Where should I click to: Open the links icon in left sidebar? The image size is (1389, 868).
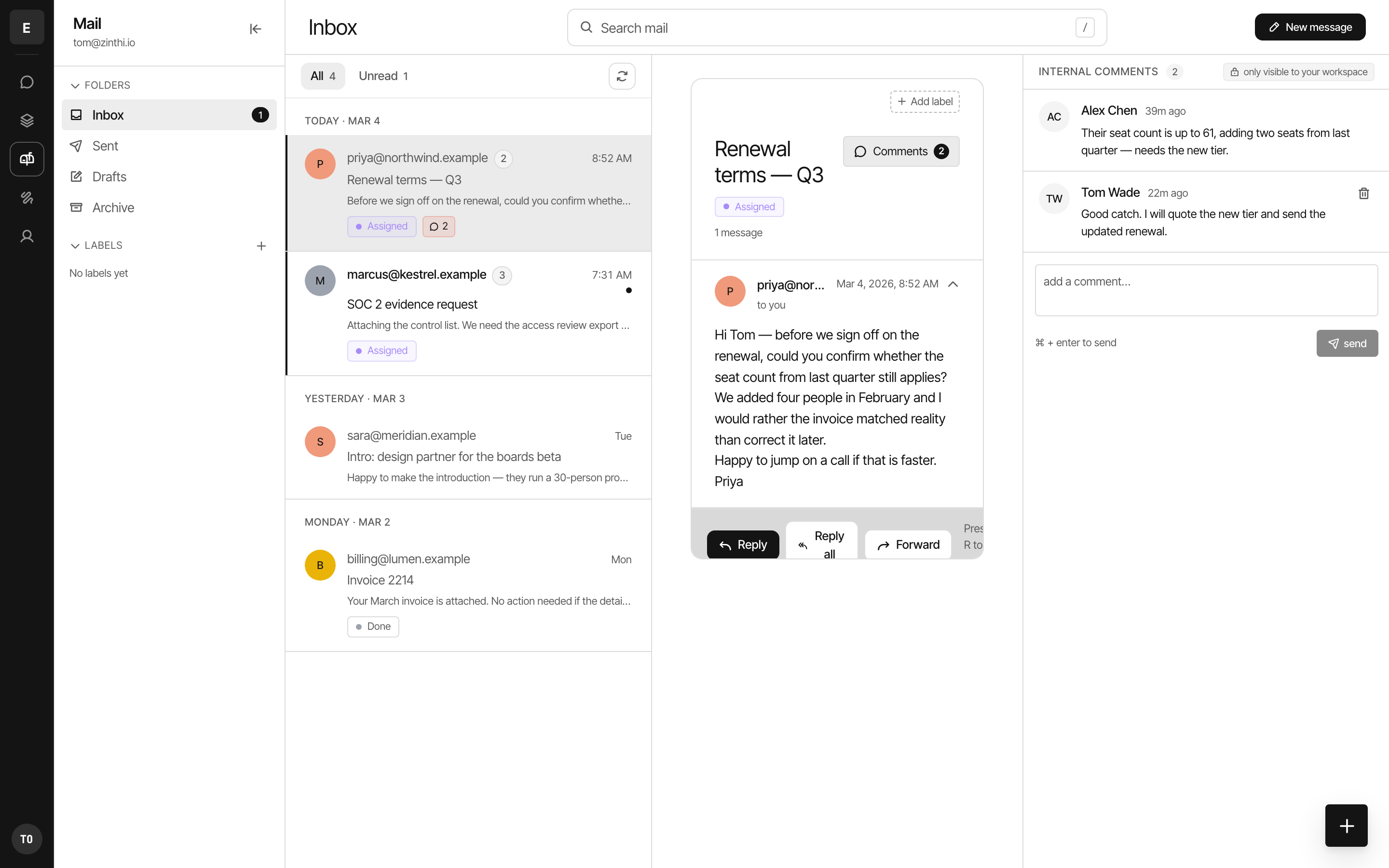(x=27, y=198)
